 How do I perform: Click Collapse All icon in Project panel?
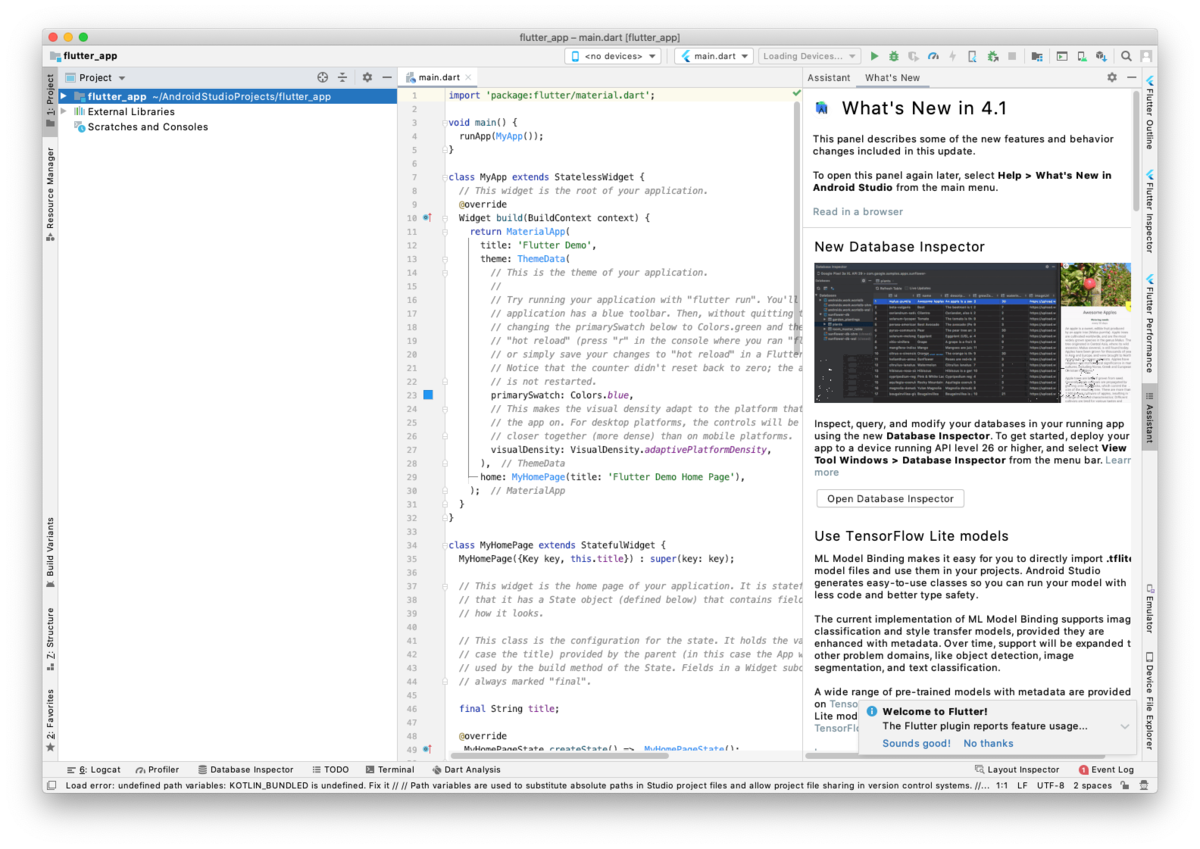coord(342,77)
